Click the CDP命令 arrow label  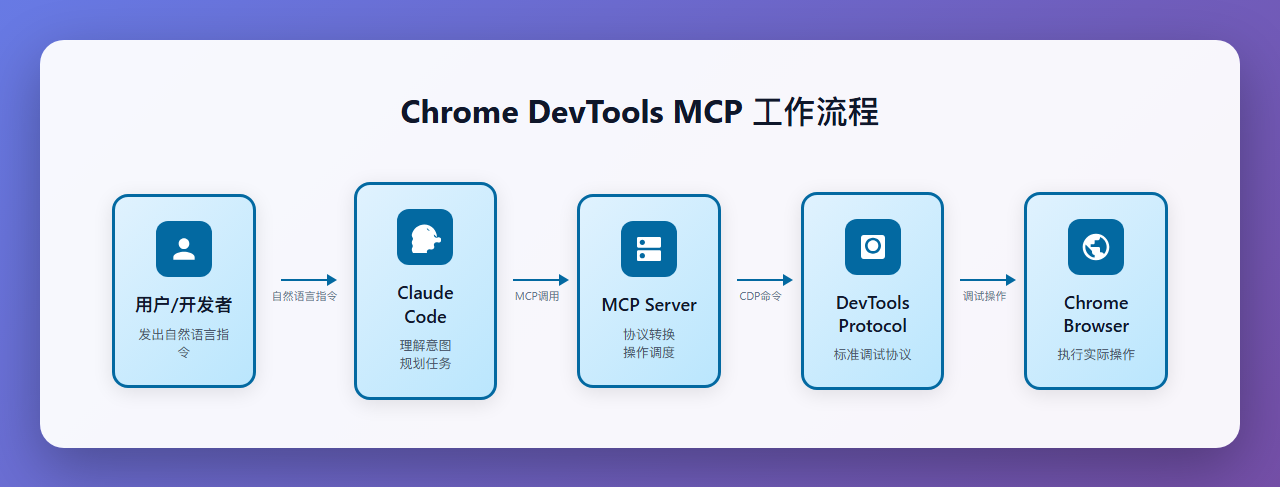click(760, 296)
